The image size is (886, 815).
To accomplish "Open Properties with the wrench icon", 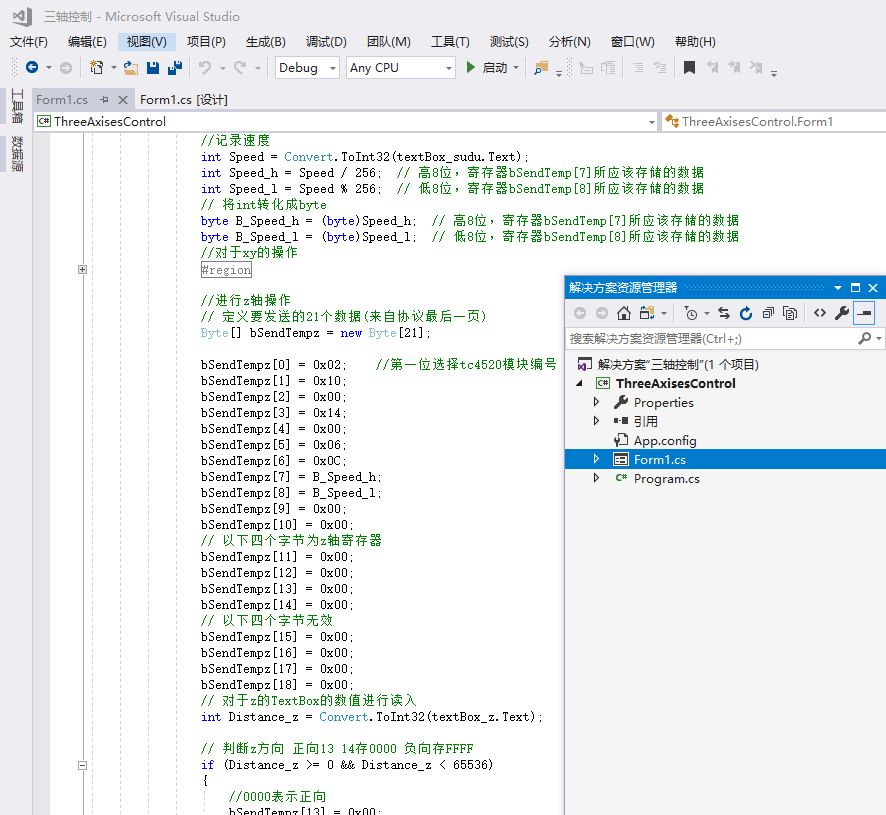I will click(842, 313).
